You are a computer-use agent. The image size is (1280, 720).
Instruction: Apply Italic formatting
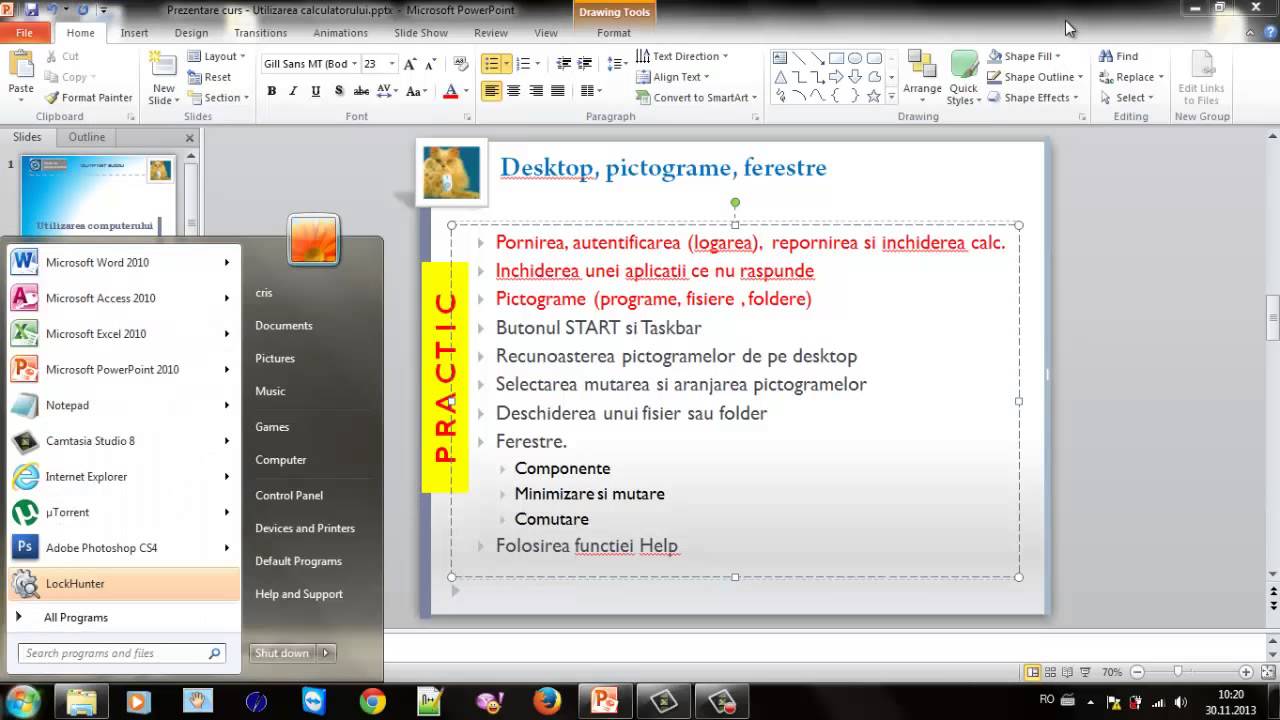(x=293, y=91)
